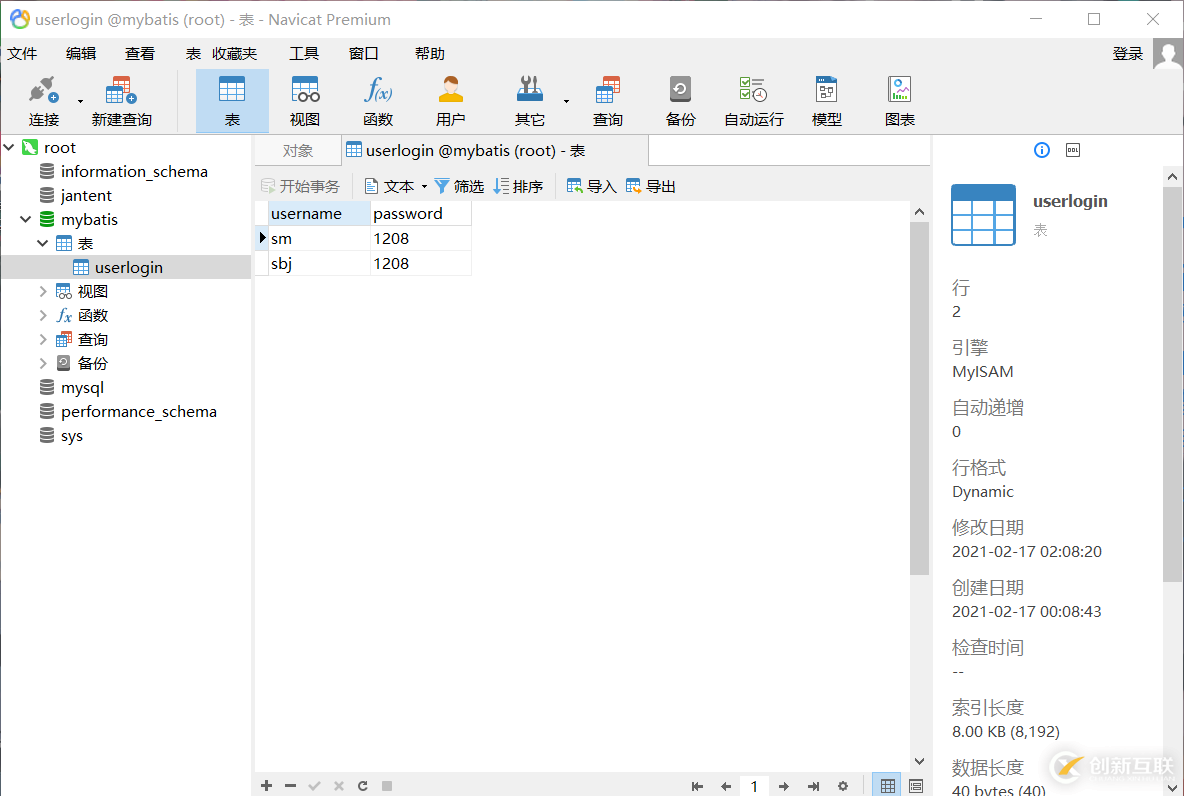Click the 导出 export button
The width and height of the screenshot is (1184, 796).
651,187
